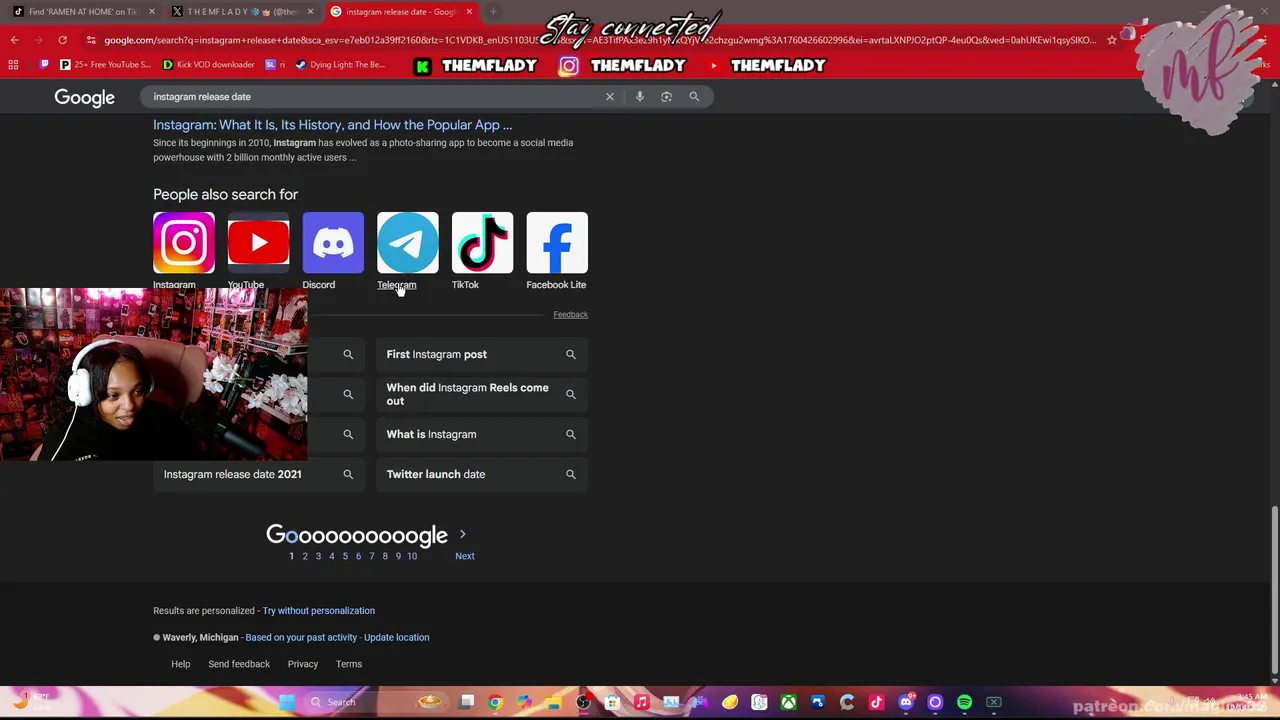The width and height of the screenshot is (1280, 720).
Task: Click the chevron after the Gooooogle logo
Action: click(x=462, y=535)
